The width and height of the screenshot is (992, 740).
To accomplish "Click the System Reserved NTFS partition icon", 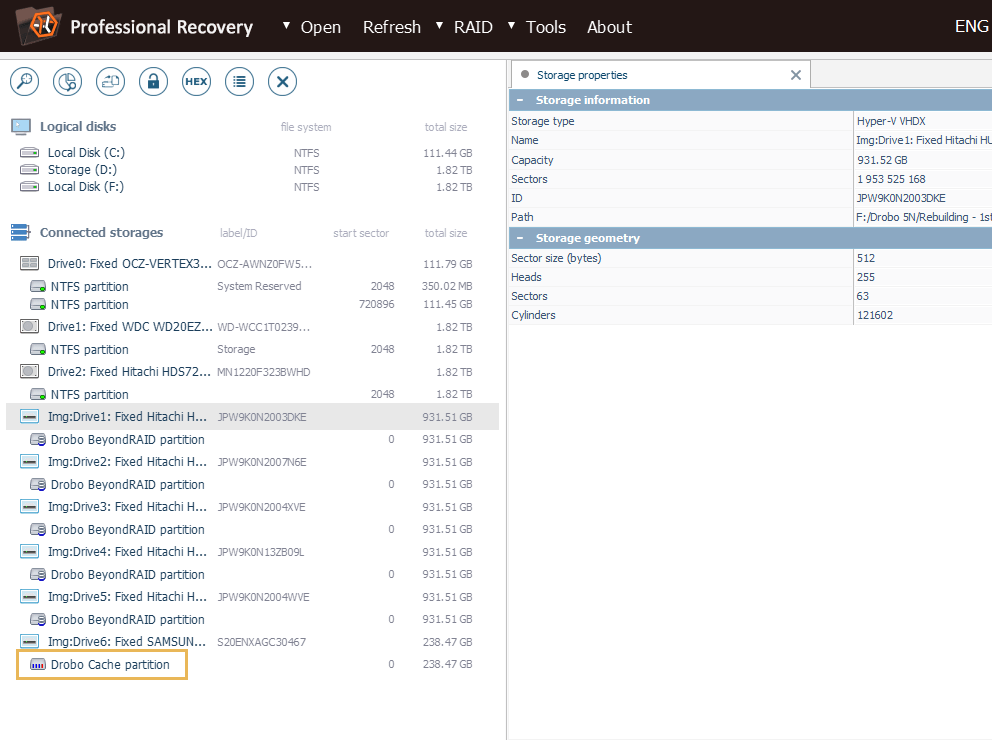I will pos(38,287).
